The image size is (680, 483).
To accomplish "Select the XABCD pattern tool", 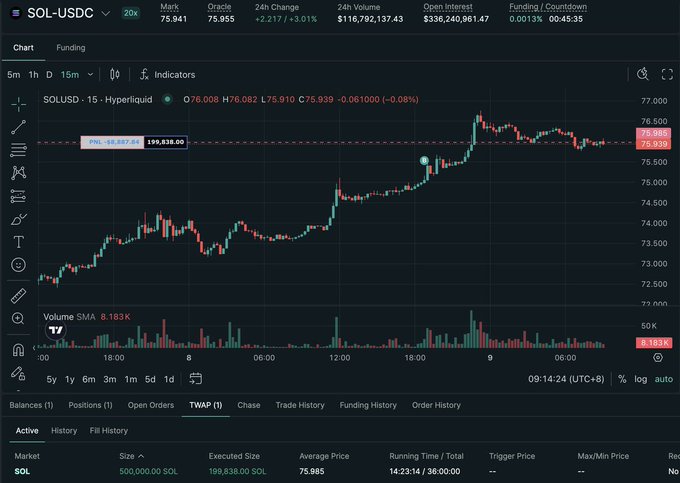I will (x=18, y=173).
